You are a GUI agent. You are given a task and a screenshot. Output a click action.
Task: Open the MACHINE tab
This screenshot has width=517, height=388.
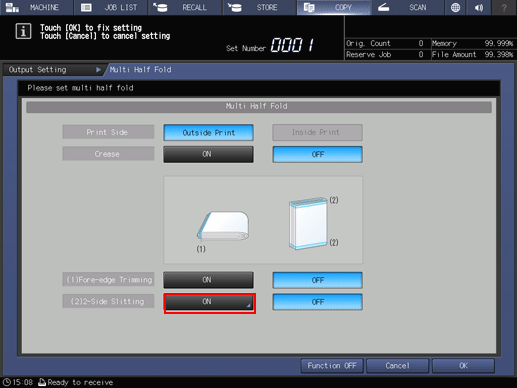(36, 7)
